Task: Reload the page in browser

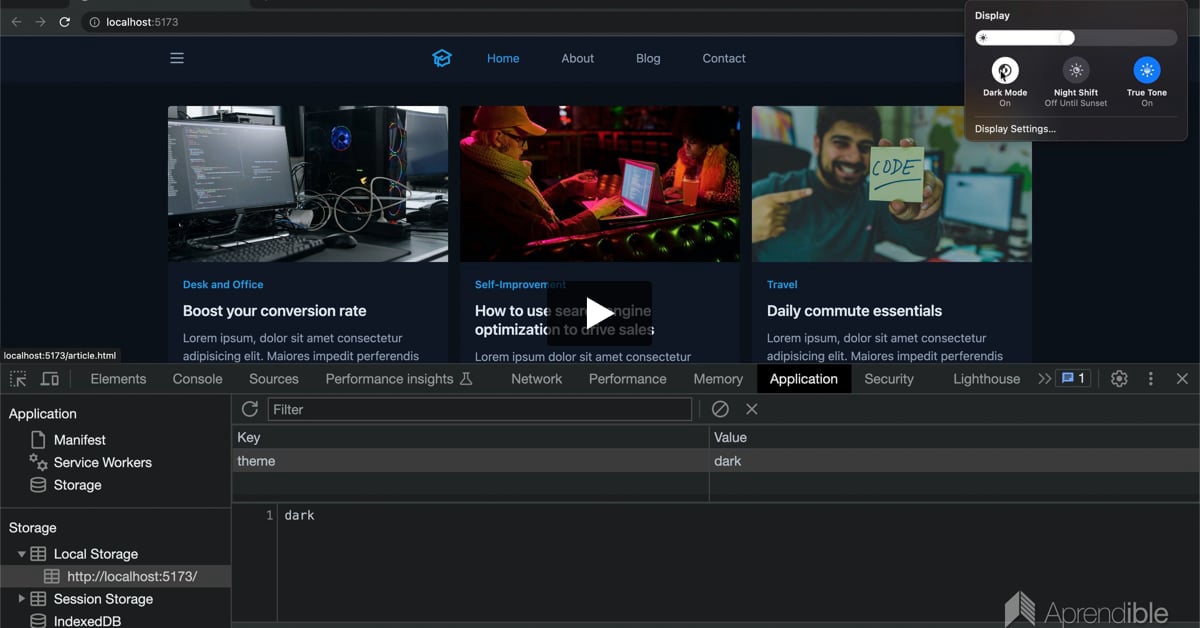Action: pyautogui.click(x=65, y=22)
